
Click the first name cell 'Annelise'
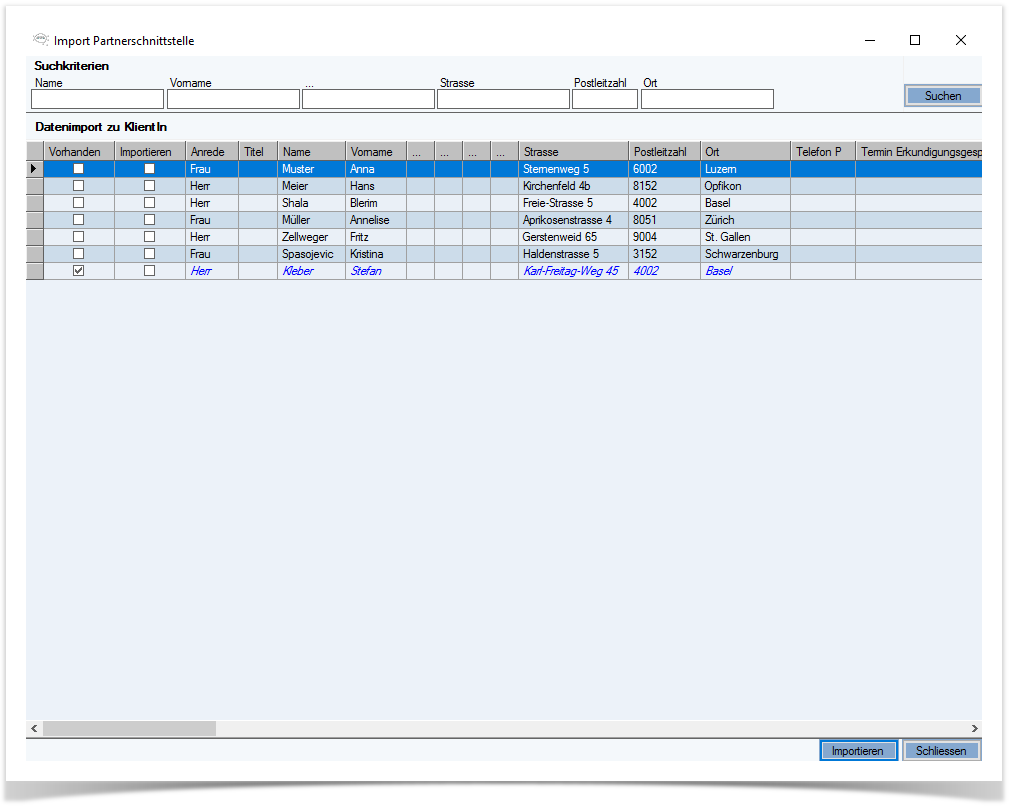(x=376, y=220)
